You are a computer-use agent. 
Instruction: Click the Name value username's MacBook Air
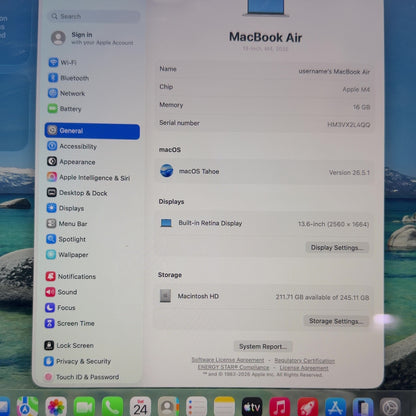(x=334, y=71)
